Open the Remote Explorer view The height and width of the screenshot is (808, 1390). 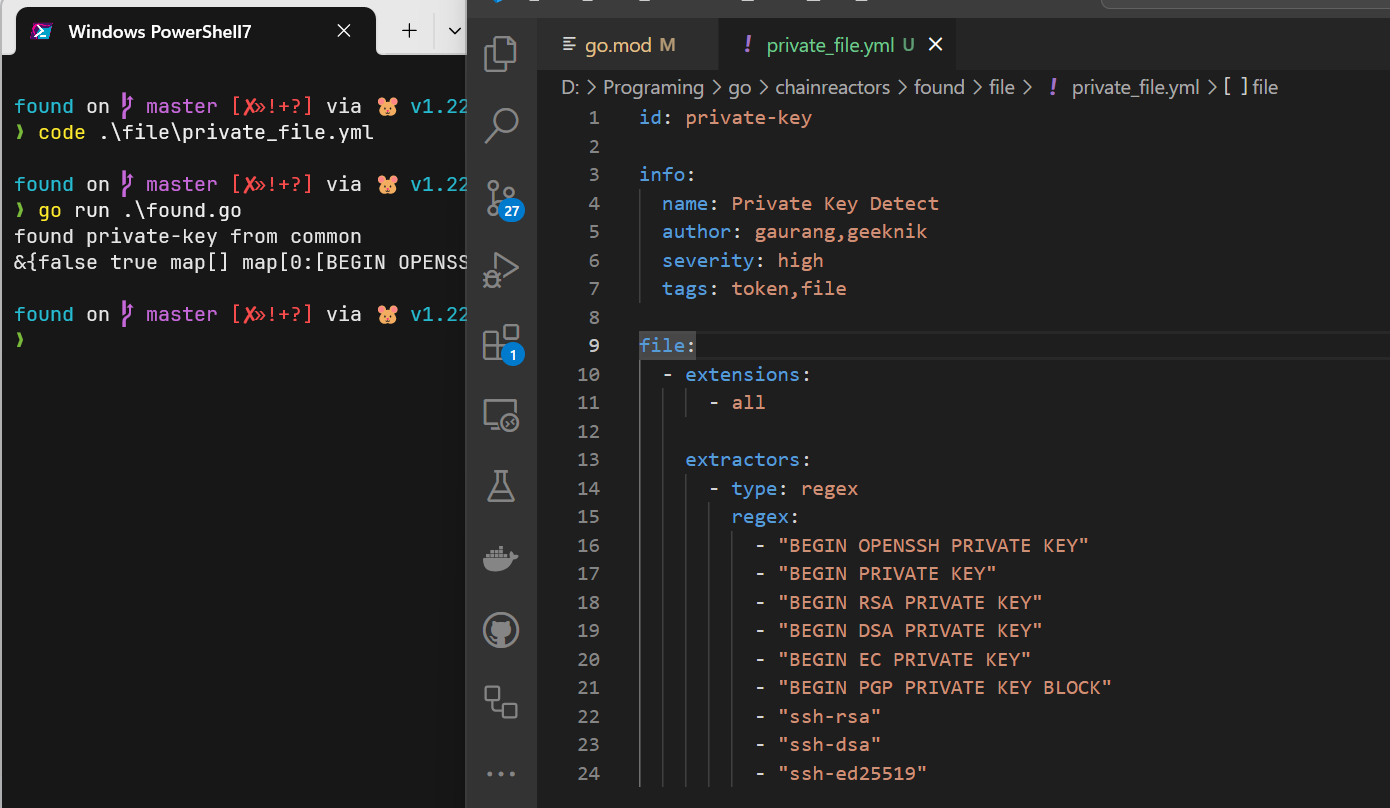(501, 414)
